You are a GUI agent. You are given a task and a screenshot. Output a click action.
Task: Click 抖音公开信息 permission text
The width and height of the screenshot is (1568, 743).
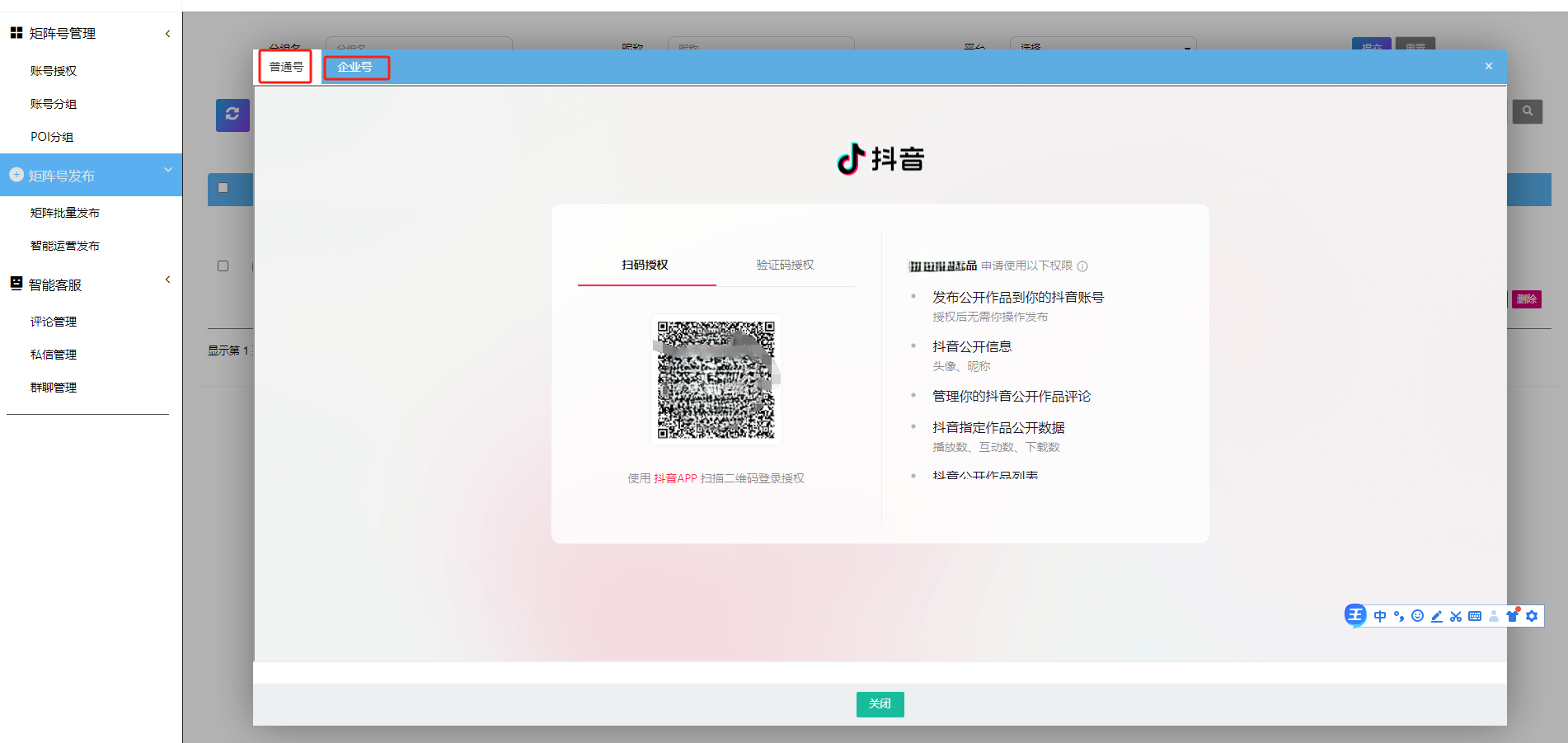coord(972,346)
